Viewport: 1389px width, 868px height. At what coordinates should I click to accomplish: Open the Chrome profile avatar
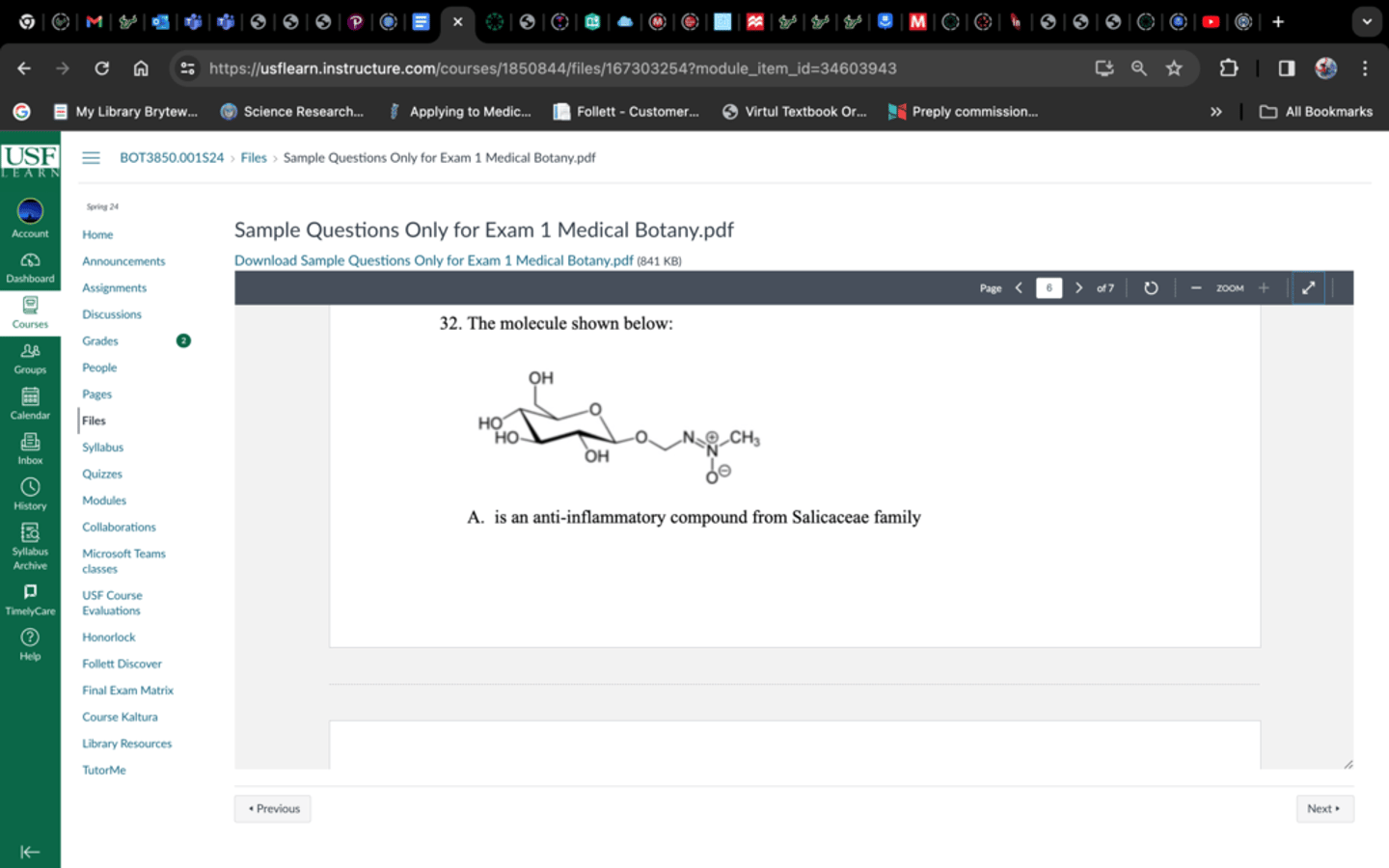tap(1326, 68)
